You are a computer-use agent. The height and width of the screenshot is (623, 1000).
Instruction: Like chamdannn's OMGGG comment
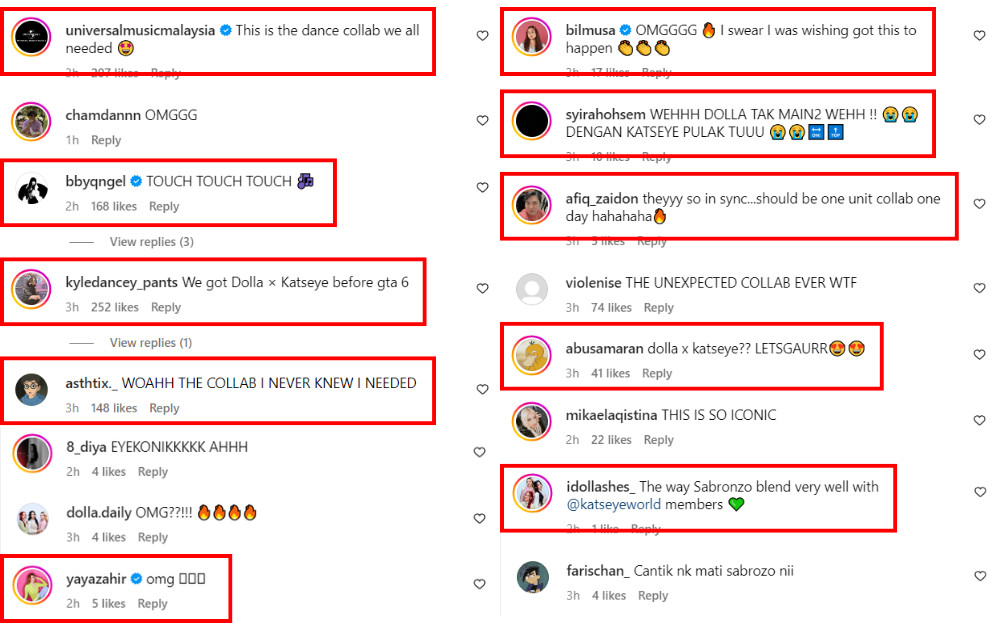(483, 121)
